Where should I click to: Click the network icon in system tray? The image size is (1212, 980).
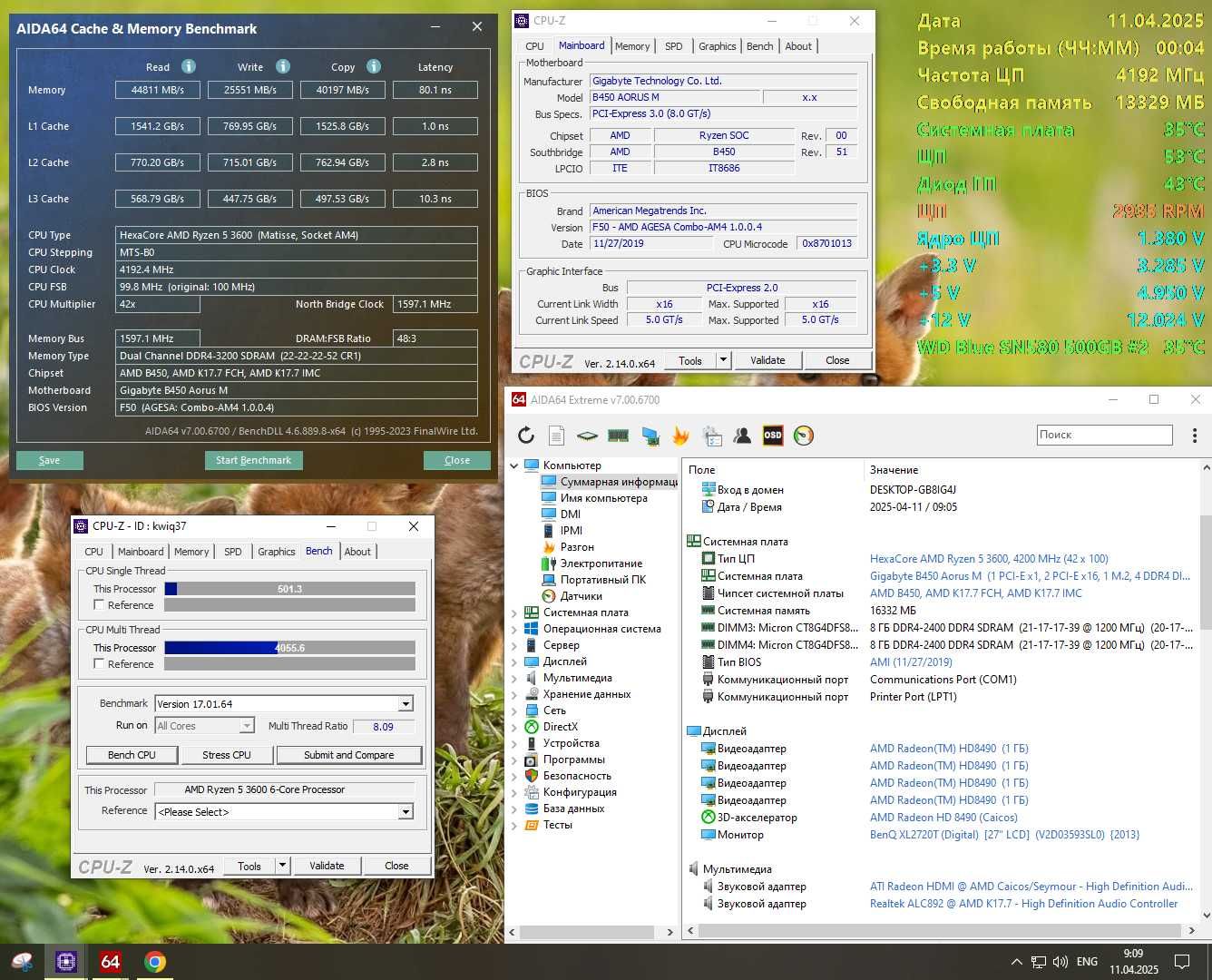pos(1039,962)
